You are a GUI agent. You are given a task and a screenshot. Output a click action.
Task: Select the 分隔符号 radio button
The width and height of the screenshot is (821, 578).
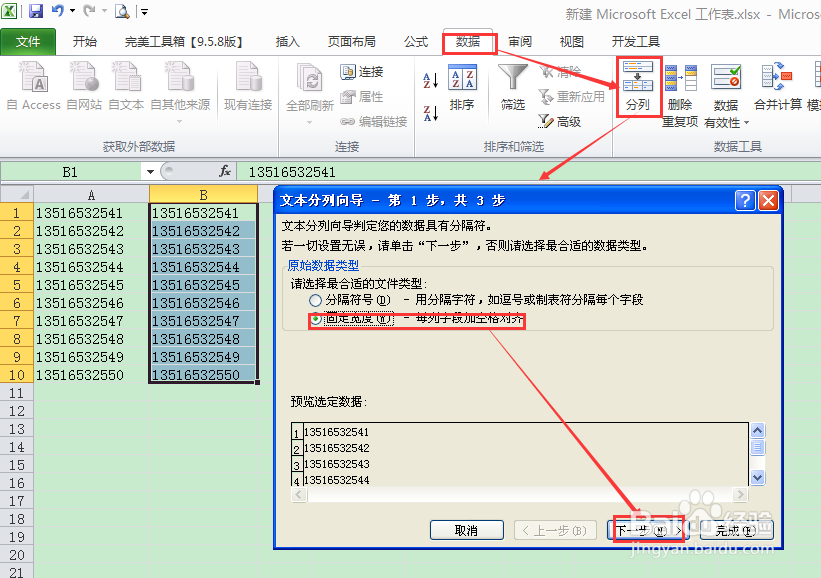[316, 300]
